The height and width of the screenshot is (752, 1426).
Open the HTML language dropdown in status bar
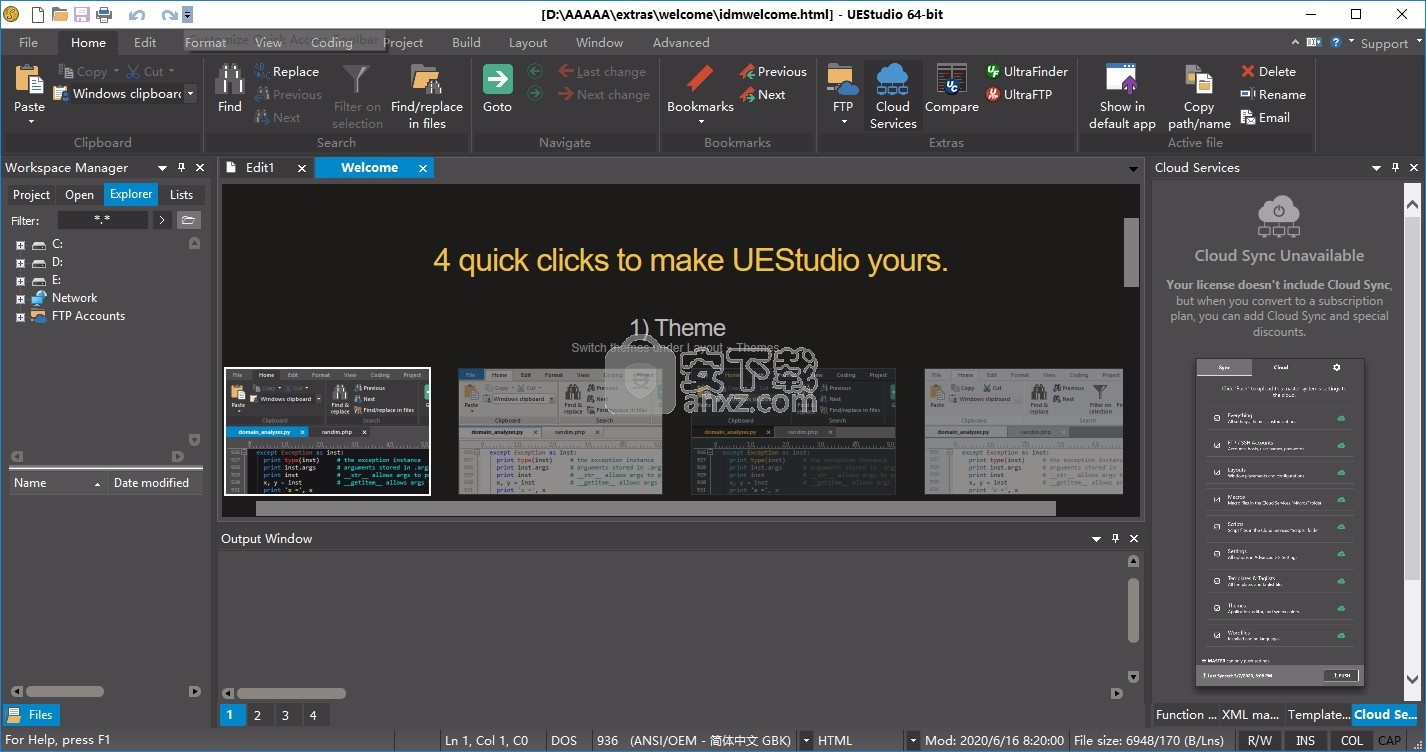[913, 741]
